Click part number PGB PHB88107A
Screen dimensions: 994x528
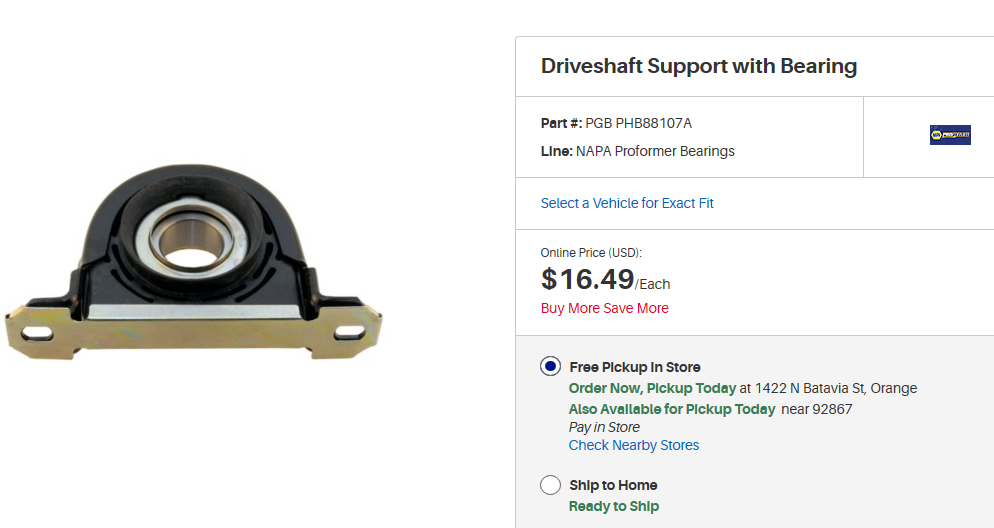638,123
